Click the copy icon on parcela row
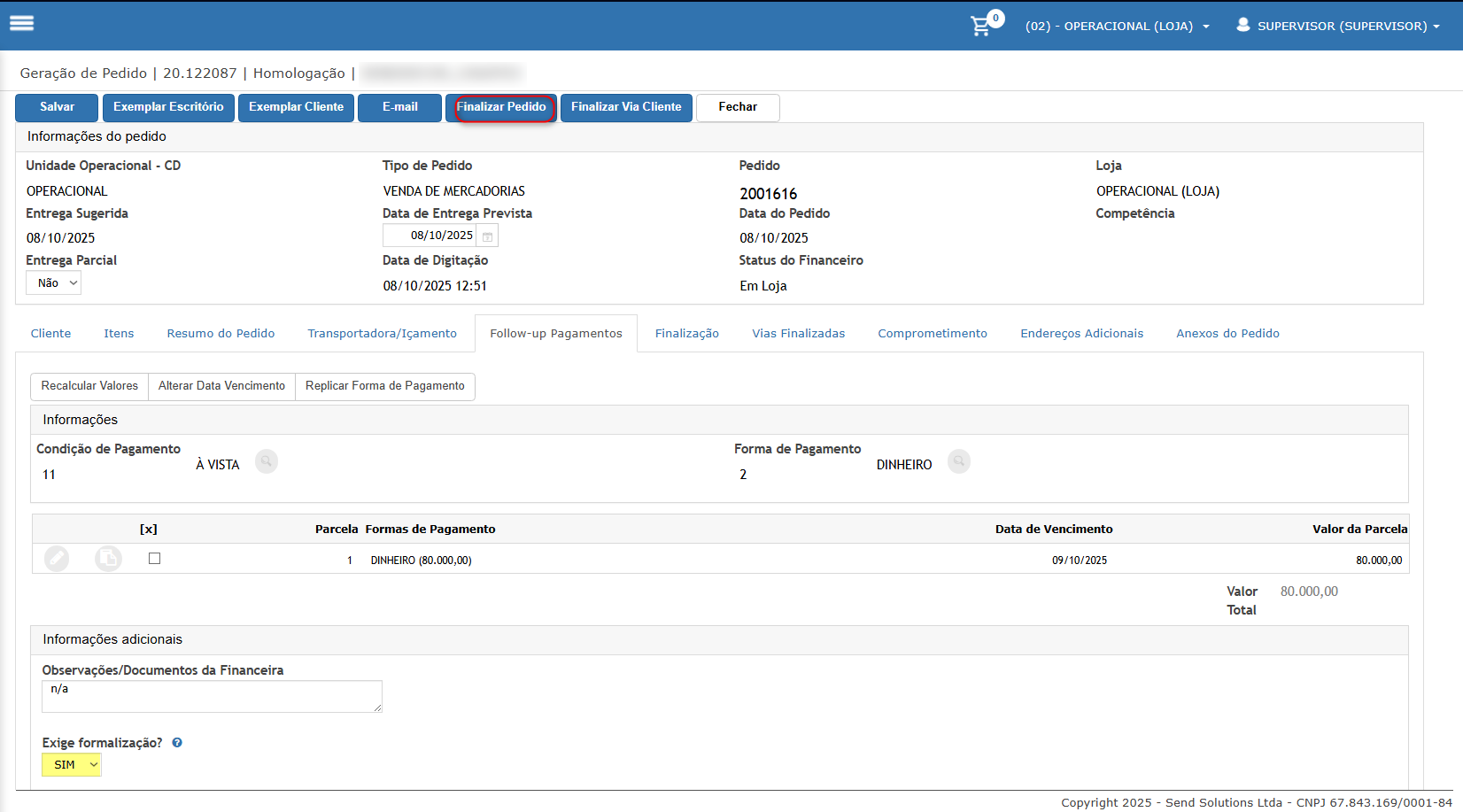The width and height of the screenshot is (1463, 812). (108, 559)
